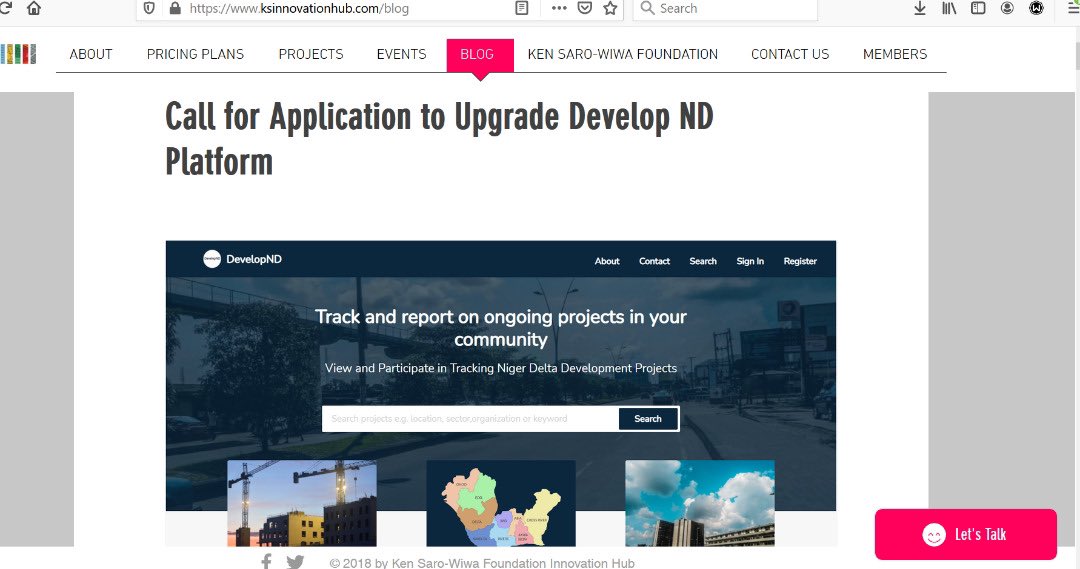Open the MEMBERS page
The width and height of the screenshot is (1080, 569).
(895, 54)
